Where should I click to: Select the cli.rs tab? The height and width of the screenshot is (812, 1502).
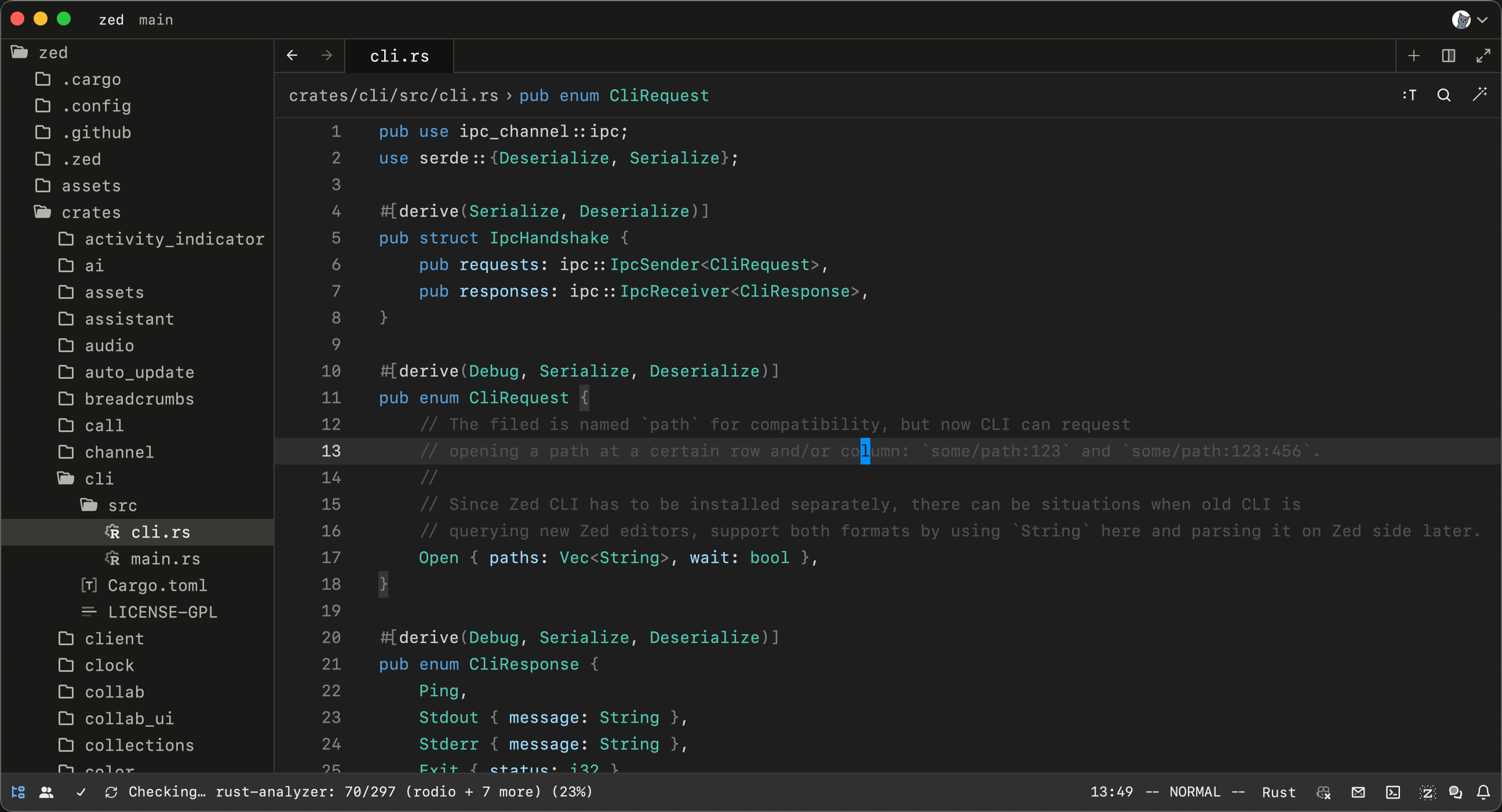click(x=399, y=56)
